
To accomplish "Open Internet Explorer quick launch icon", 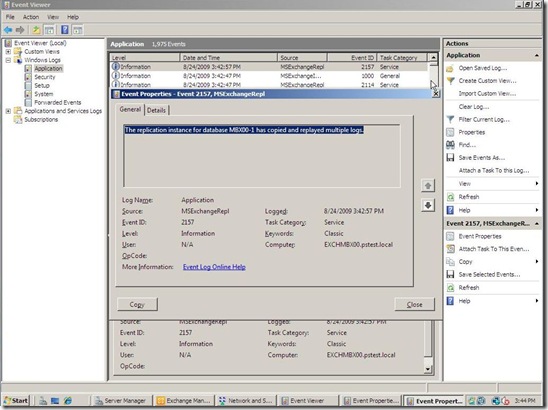I will point(68,401).
